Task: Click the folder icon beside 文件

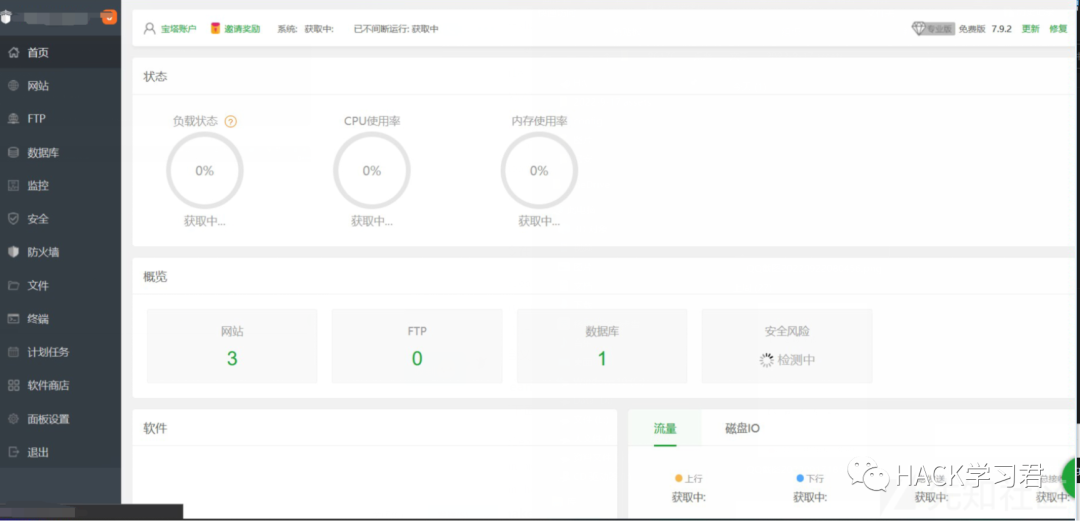Action: (13, 285)
